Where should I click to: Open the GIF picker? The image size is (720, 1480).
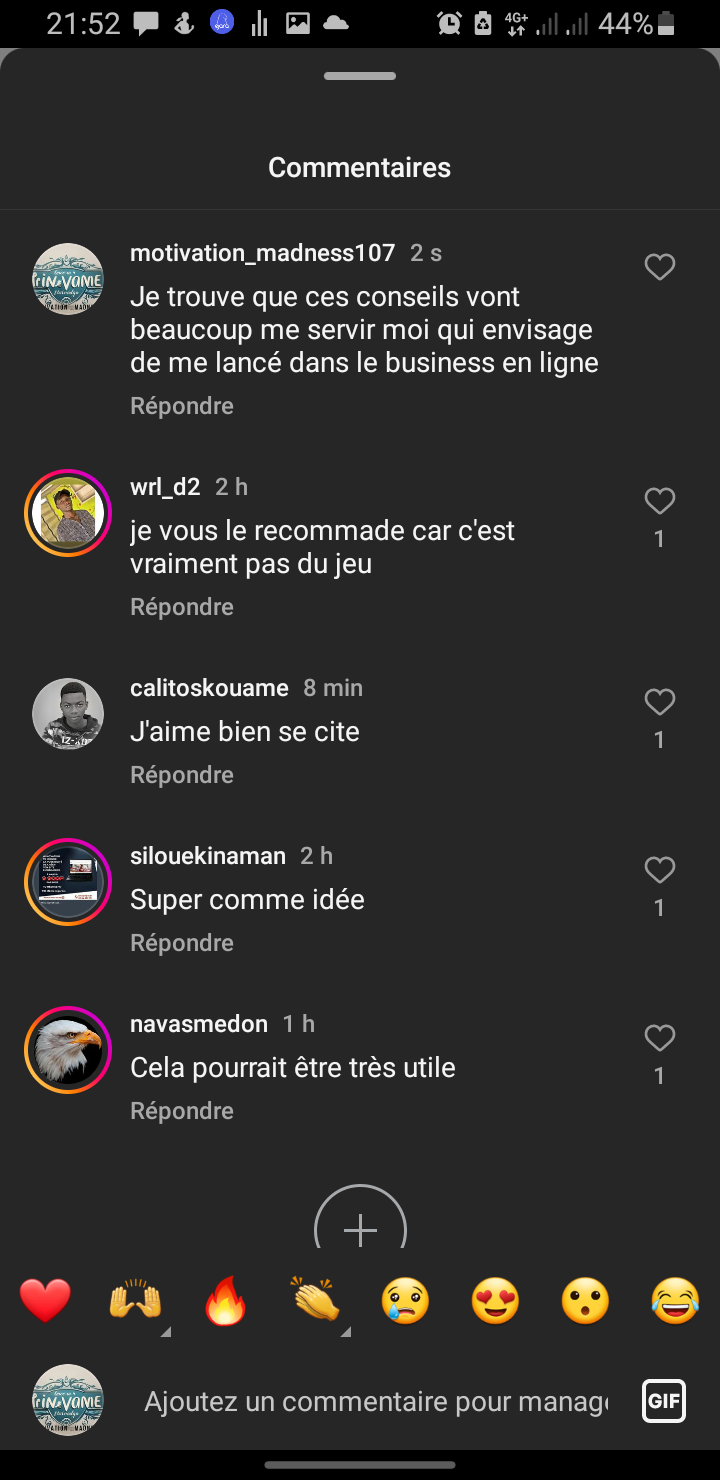point(663,1401)
